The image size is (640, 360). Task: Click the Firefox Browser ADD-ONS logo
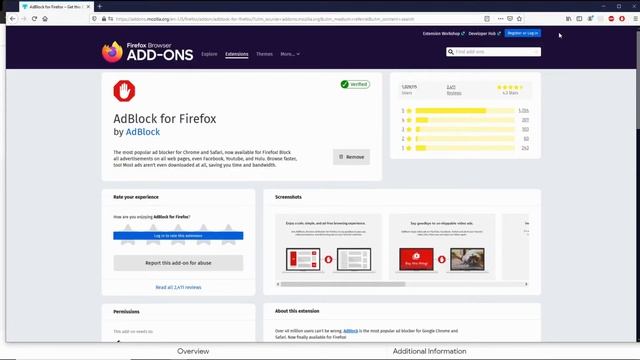[x=147, y=52]
